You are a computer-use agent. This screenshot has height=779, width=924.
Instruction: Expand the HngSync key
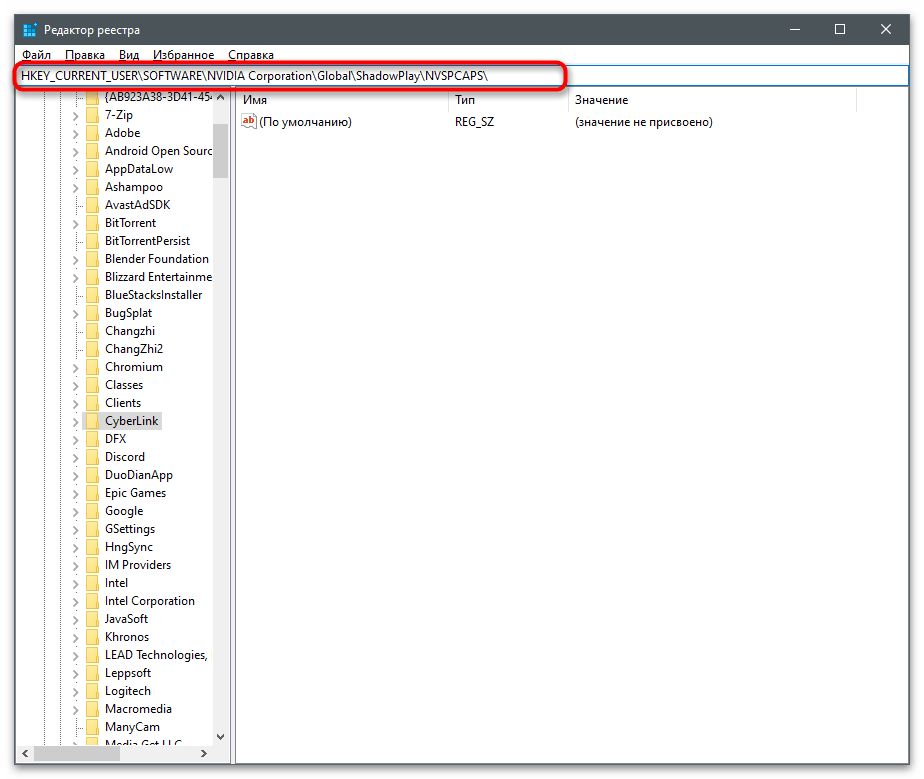point(75,548)
